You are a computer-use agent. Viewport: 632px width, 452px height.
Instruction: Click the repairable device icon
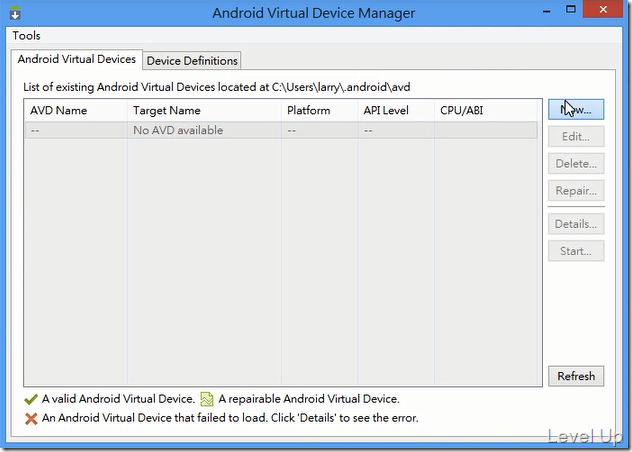(207, 399)
